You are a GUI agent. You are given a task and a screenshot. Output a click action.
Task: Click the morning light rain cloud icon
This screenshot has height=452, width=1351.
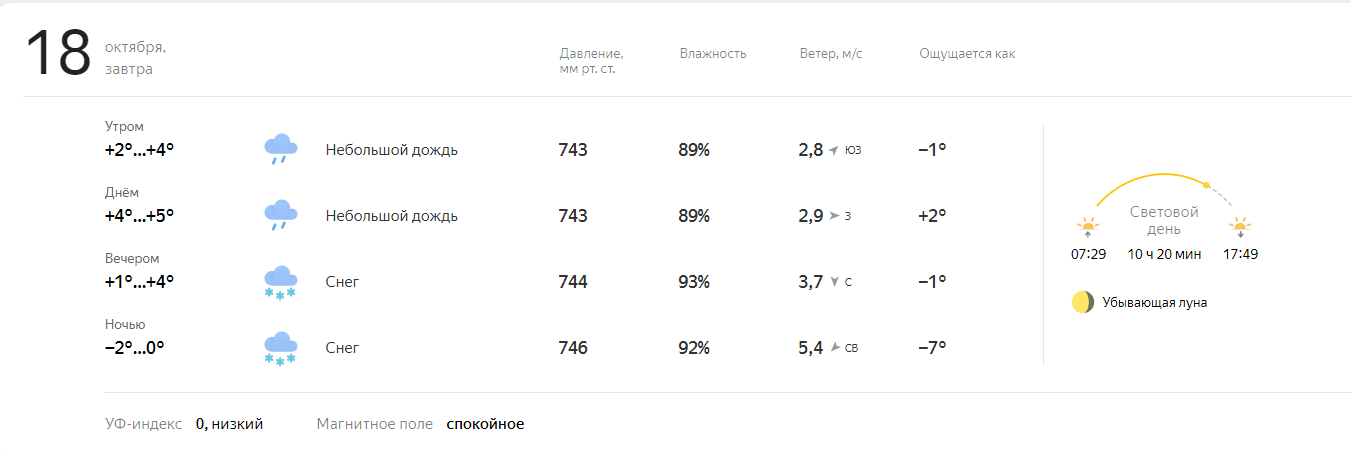pos(281,149)
